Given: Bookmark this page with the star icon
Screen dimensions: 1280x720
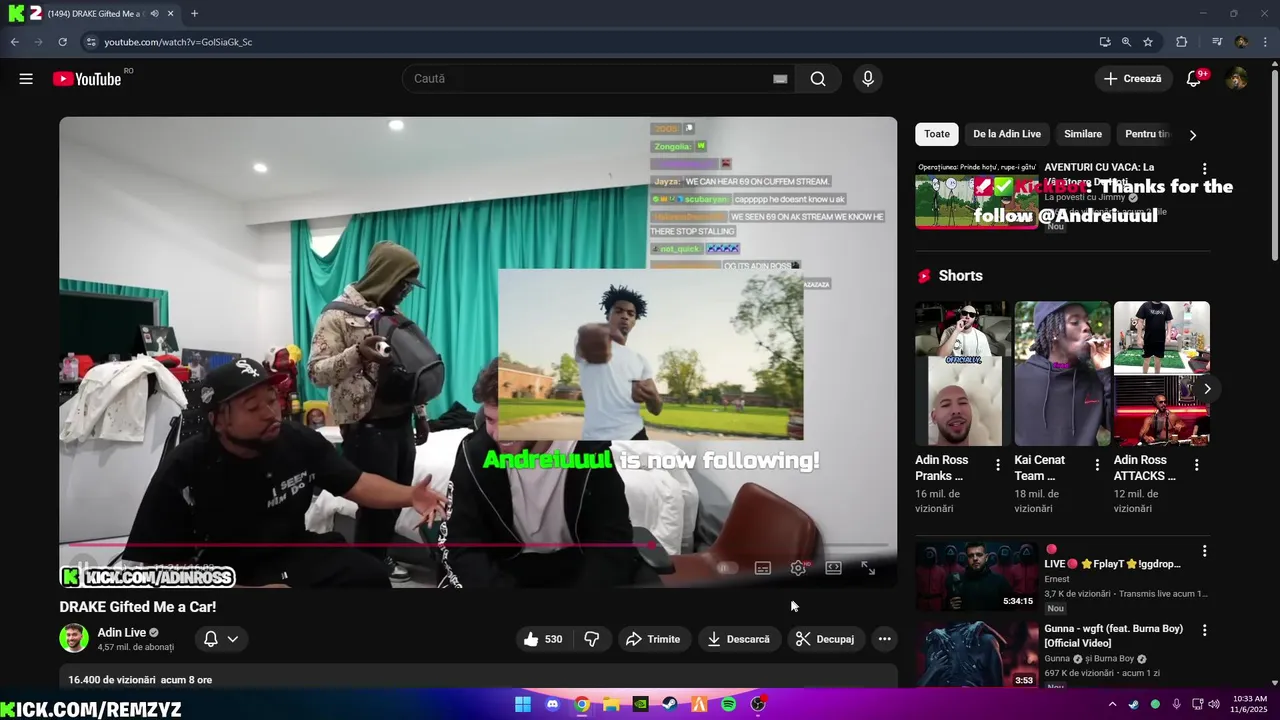Looking at the screenshot, I should click(x=1148, y=42).
